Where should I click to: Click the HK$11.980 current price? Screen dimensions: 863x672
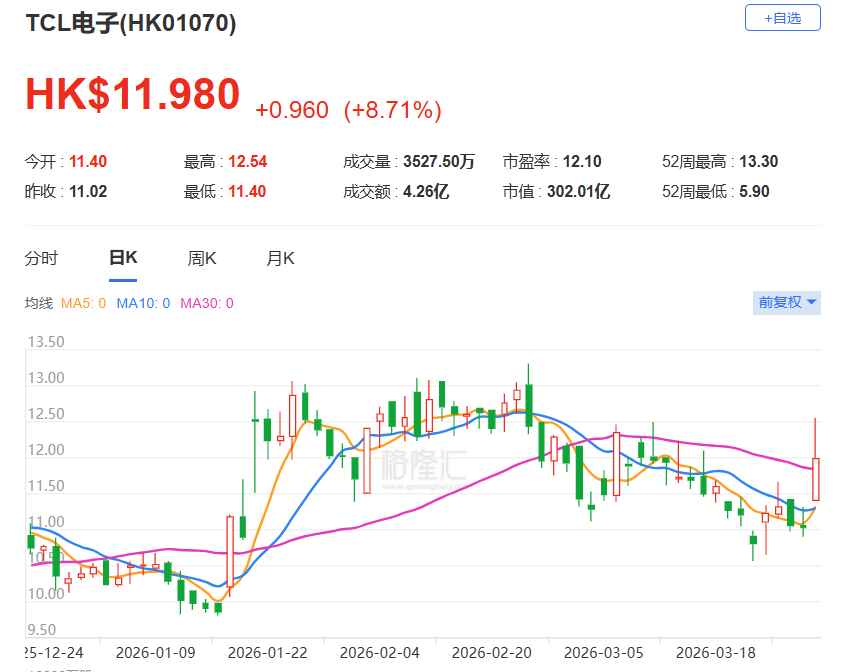pos(132,94)
